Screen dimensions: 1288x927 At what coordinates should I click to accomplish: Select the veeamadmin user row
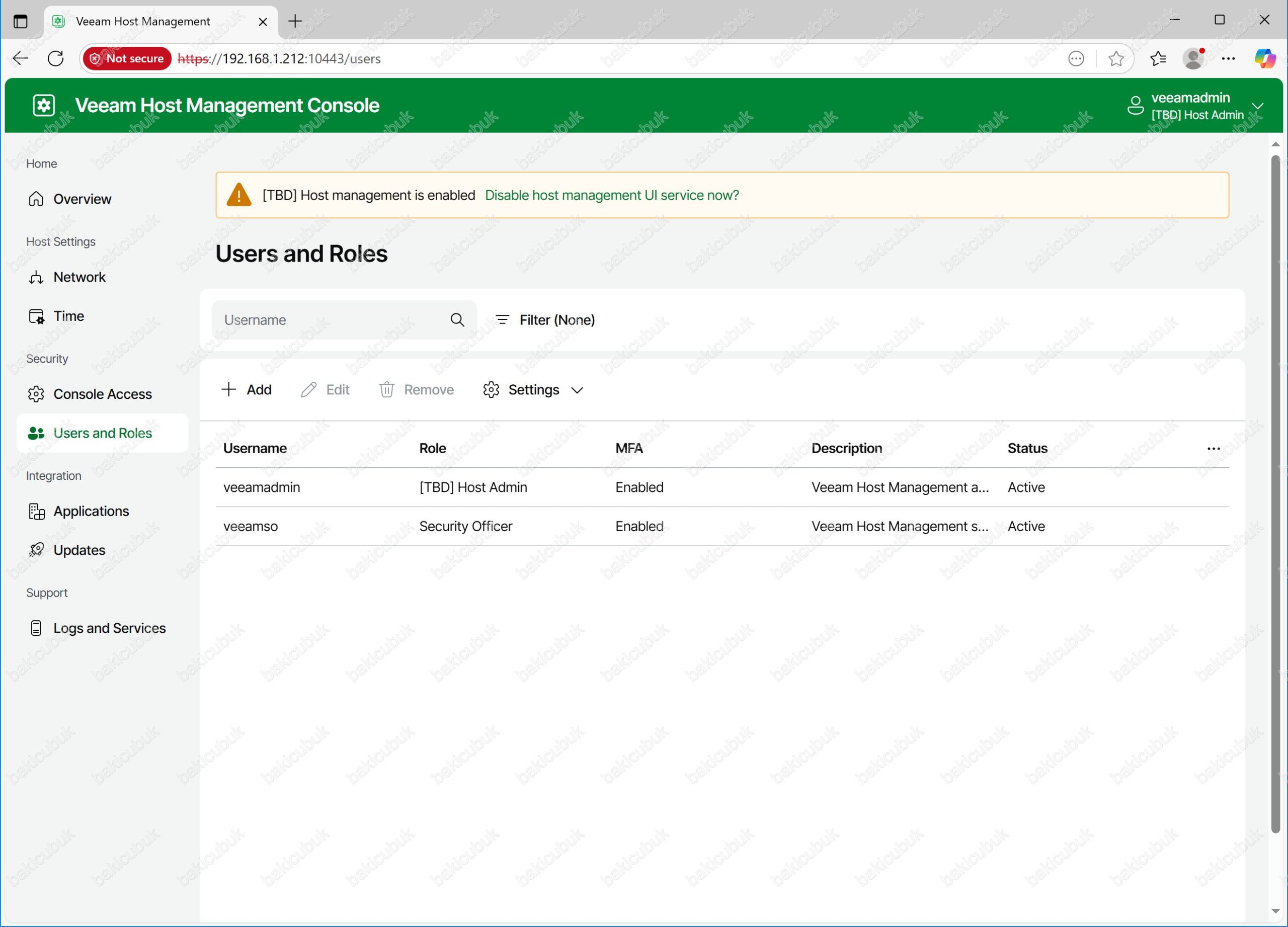tap(722, 487)
